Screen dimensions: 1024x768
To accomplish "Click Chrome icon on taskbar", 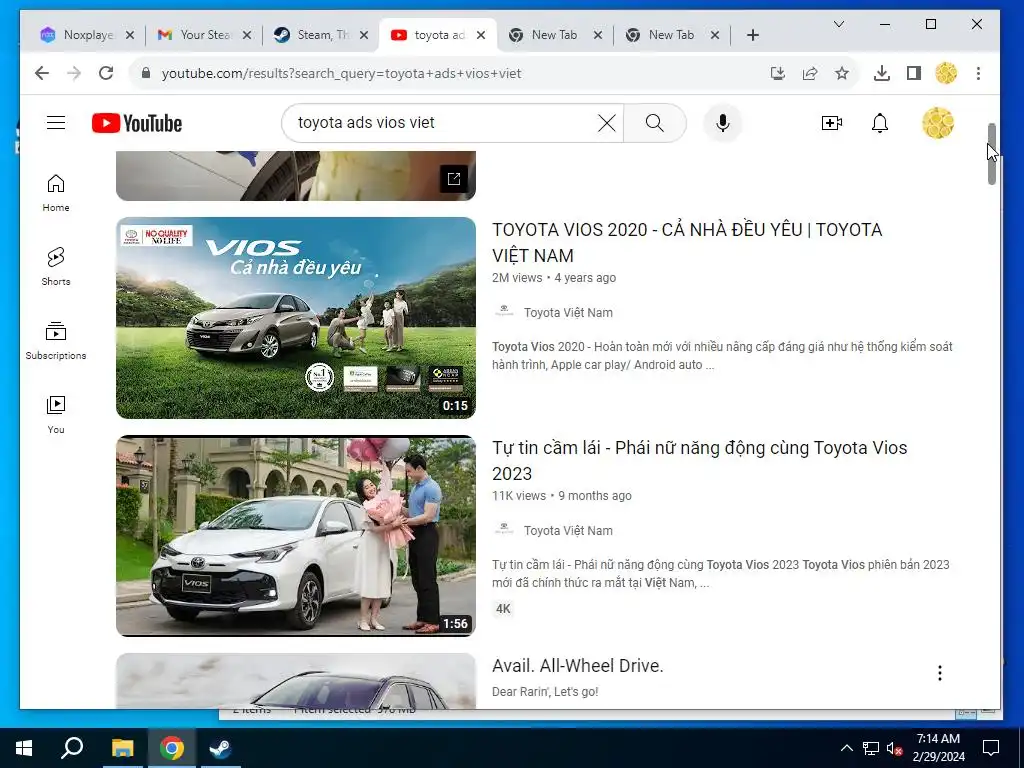I will point(171,748).
